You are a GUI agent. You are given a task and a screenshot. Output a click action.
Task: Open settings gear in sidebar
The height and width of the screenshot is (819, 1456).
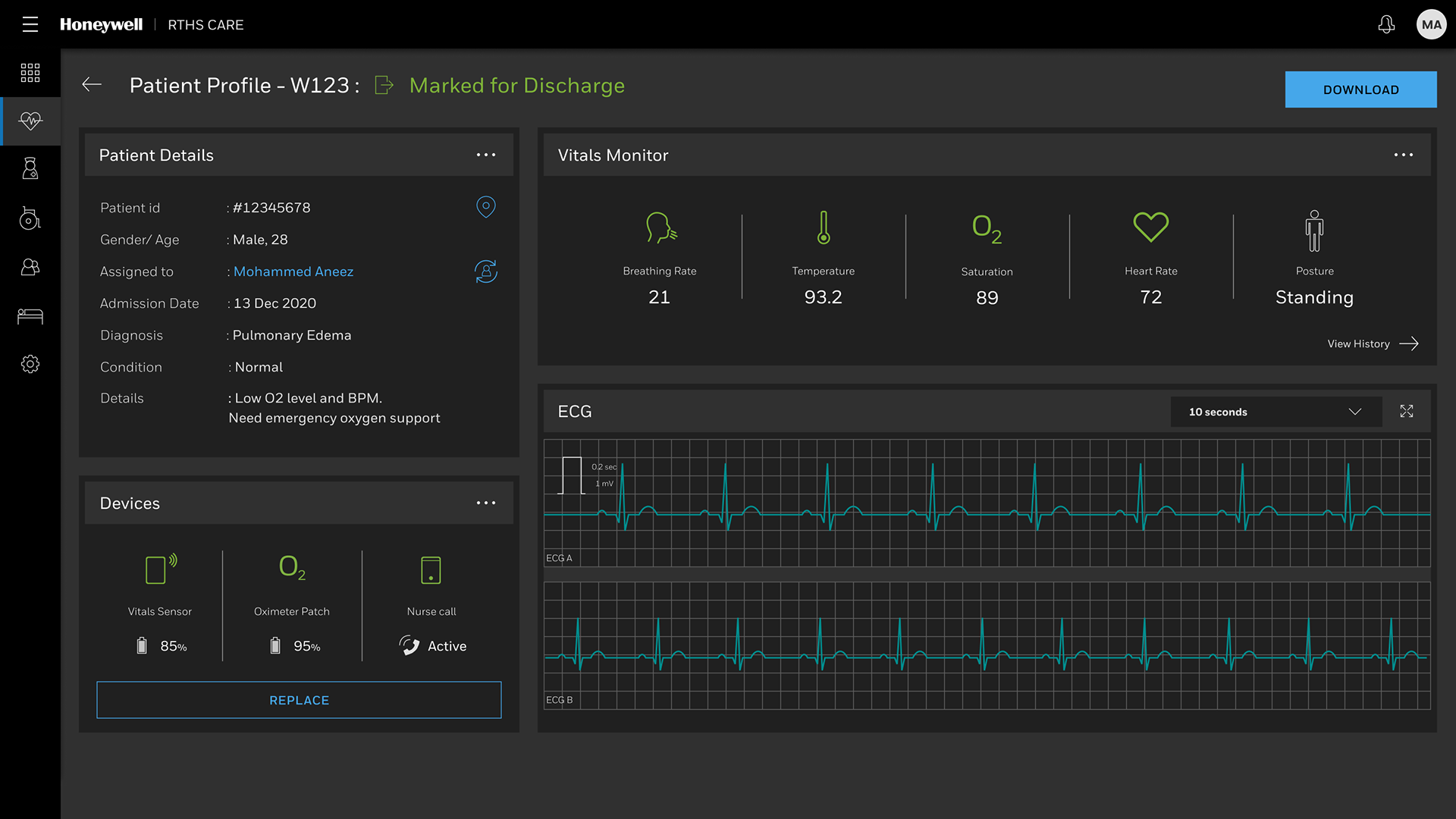(x=30, y=364)
